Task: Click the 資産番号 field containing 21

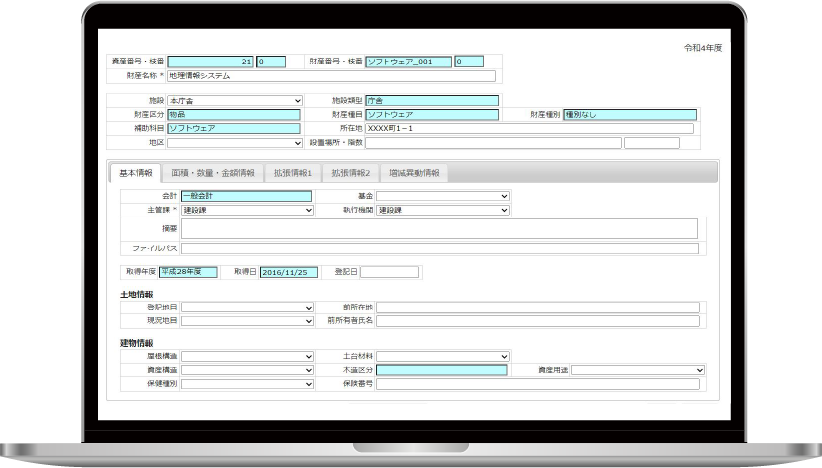Action: pyautogui.click(x=210, y=62)
